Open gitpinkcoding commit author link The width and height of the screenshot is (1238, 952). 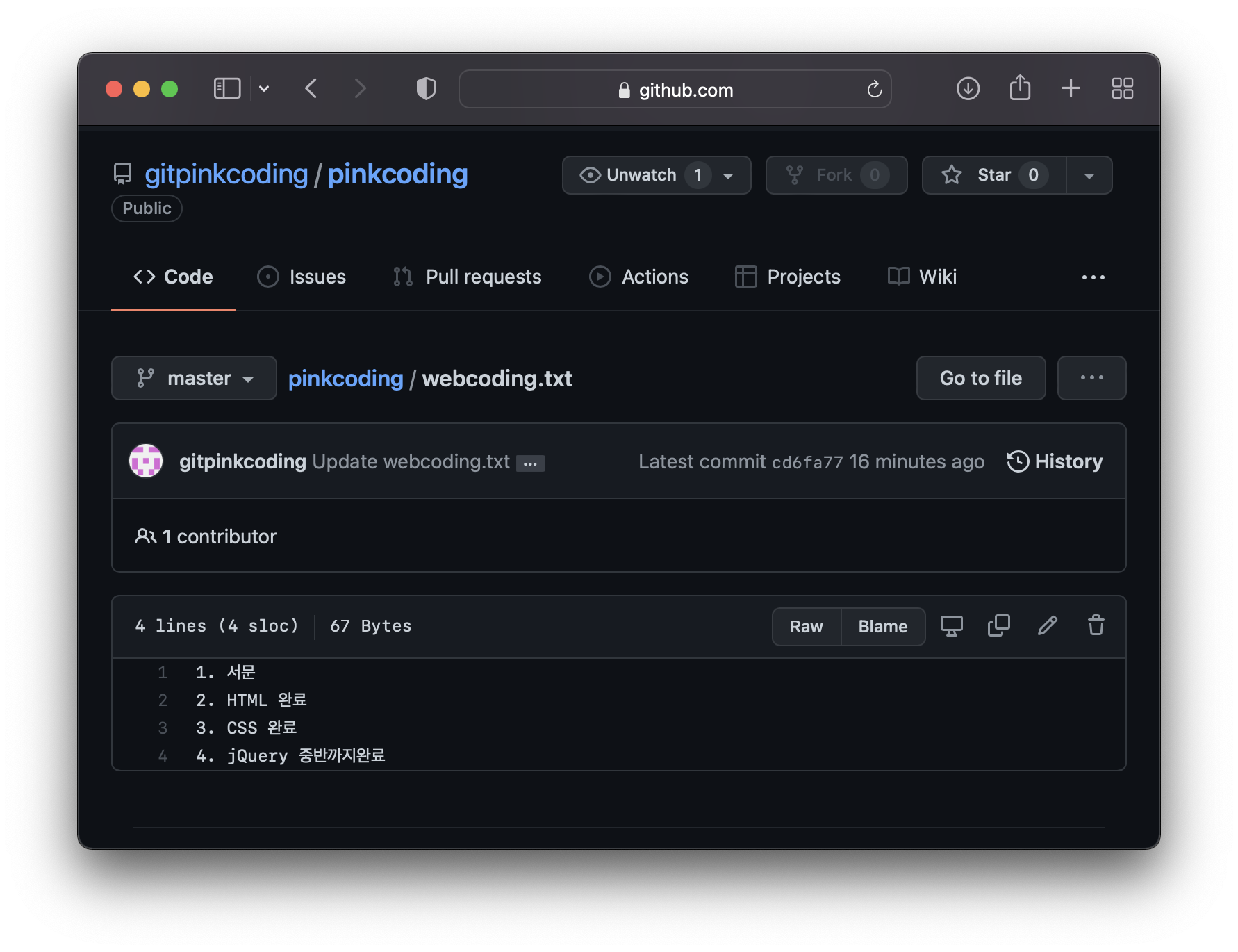(242, 461)
